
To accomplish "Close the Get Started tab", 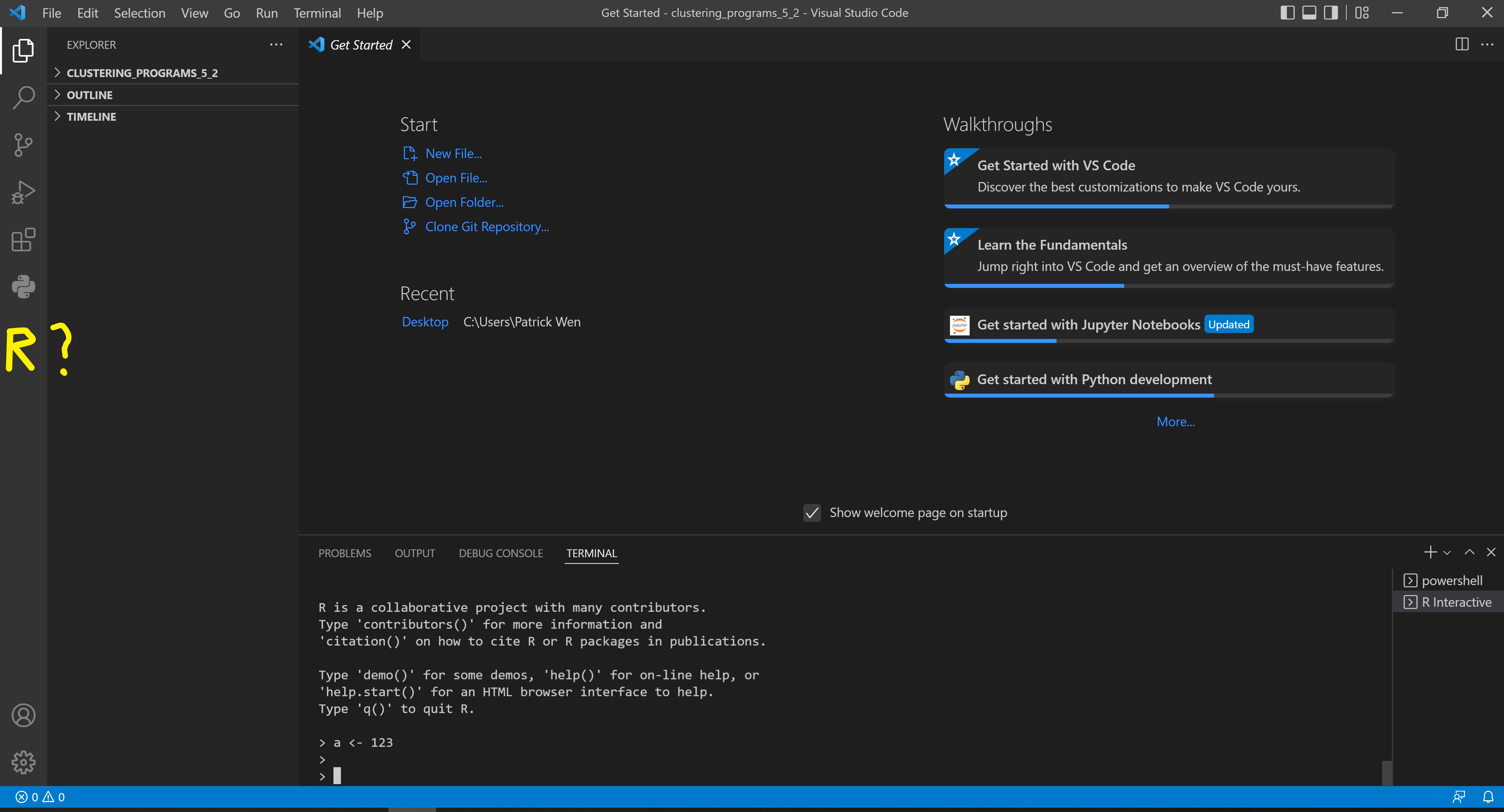I will [x=406, y=44].
